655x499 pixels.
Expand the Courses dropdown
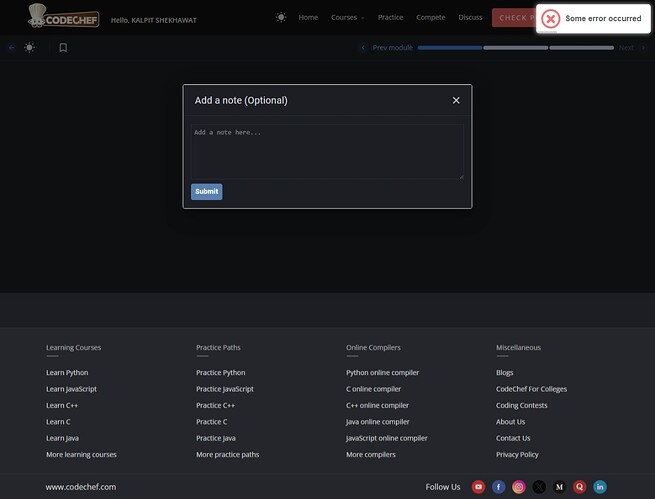click(x=348, y=18)
